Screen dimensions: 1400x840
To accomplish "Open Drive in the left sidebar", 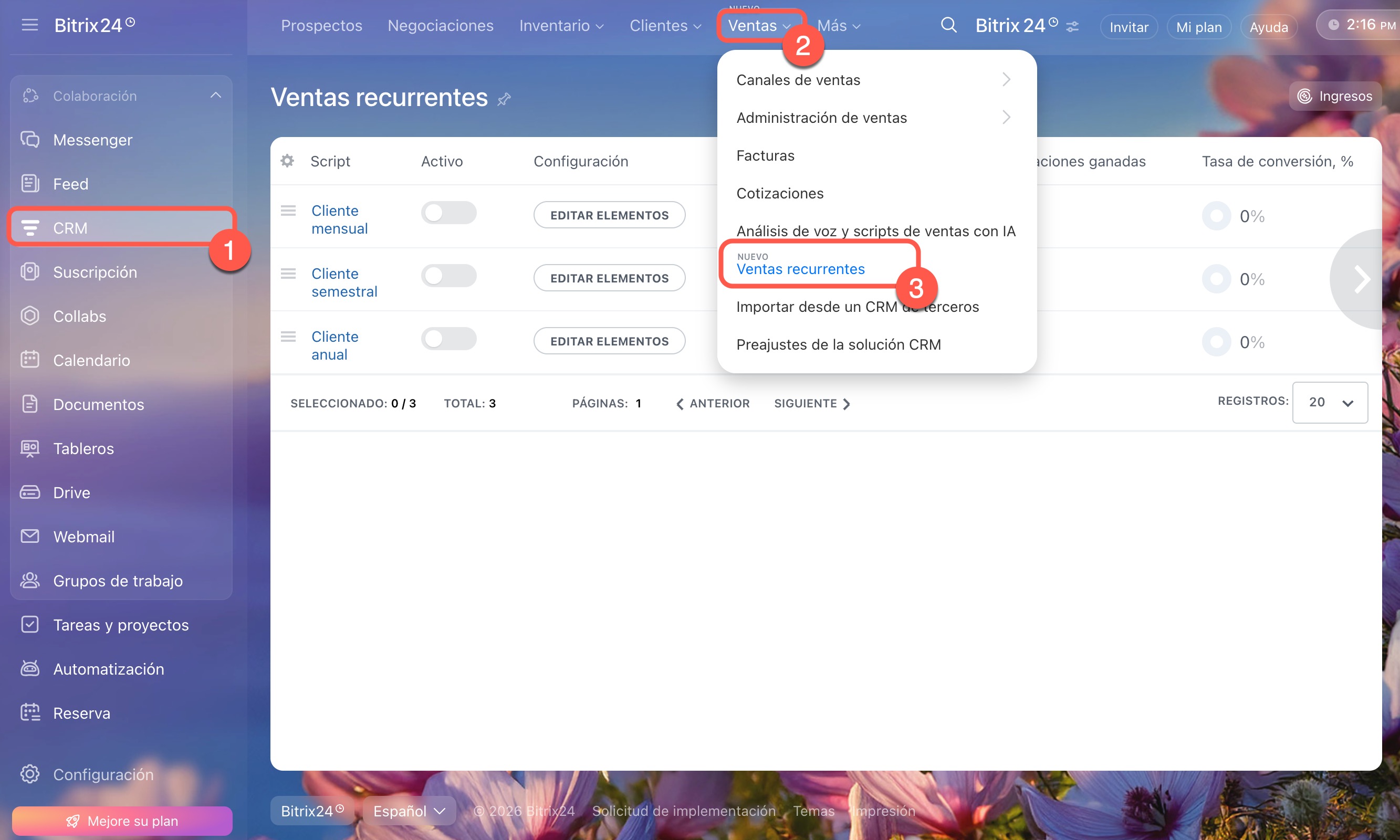I will point(71,492).
